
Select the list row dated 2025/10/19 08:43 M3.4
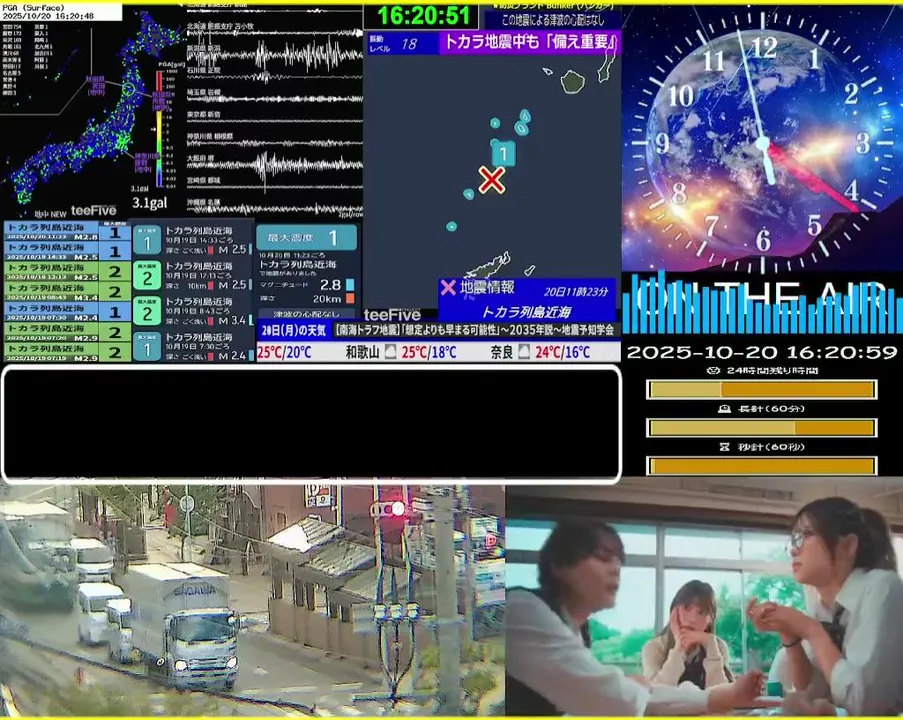click(67, 291)
